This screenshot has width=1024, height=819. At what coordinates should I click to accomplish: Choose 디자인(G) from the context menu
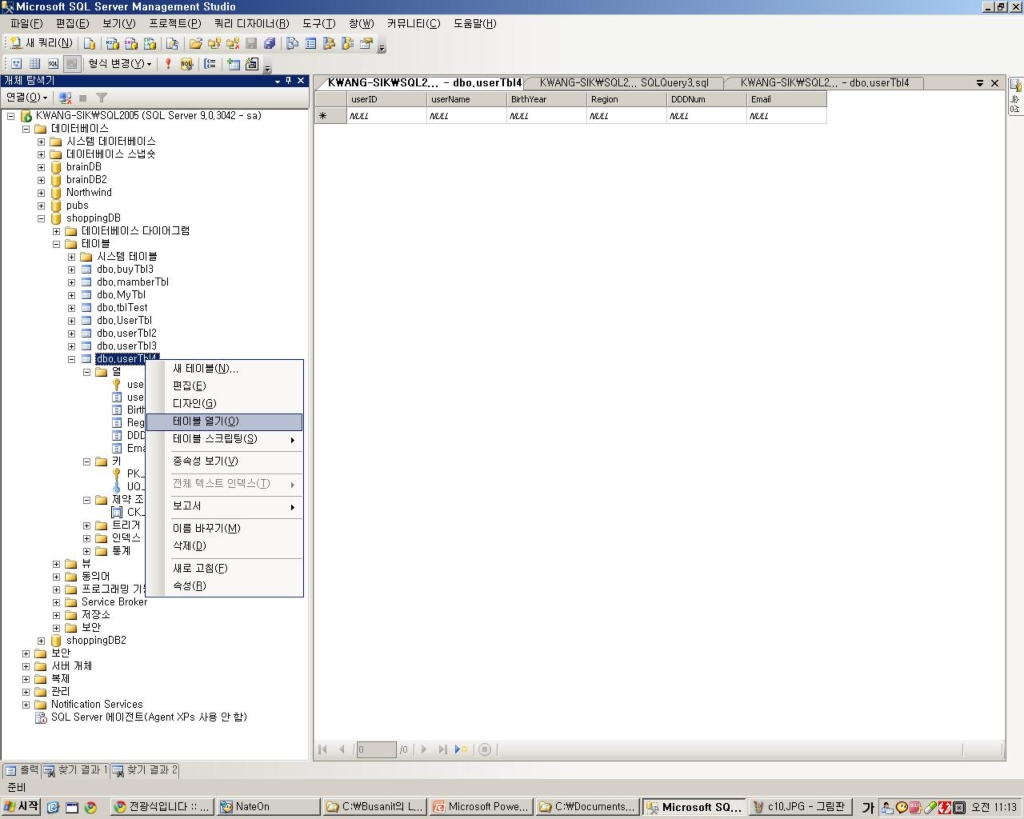coord(225,404)
